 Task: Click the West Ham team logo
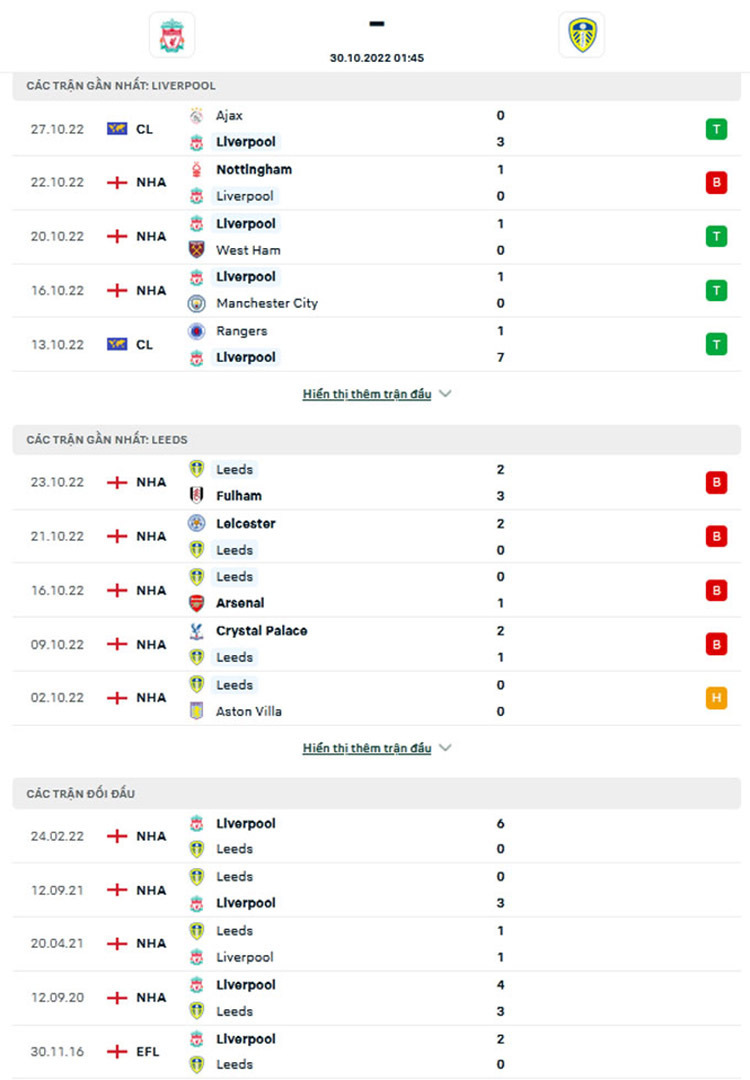click(x=196, y=250)
